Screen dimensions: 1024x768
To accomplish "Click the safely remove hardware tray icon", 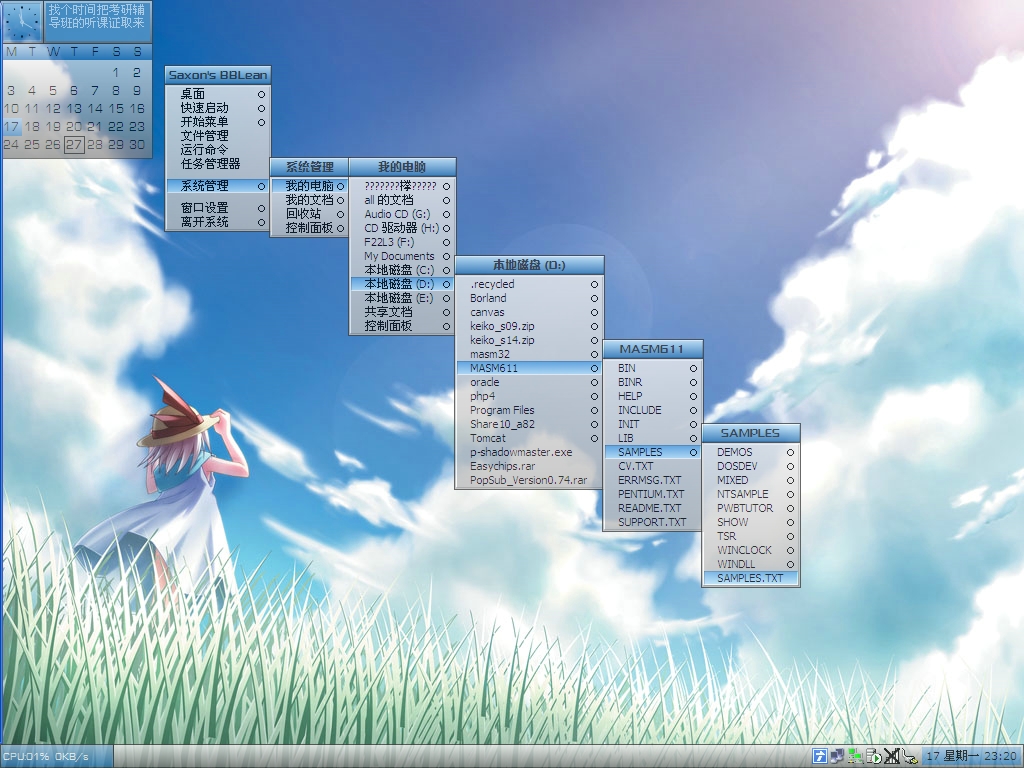I will coord(910,756).
